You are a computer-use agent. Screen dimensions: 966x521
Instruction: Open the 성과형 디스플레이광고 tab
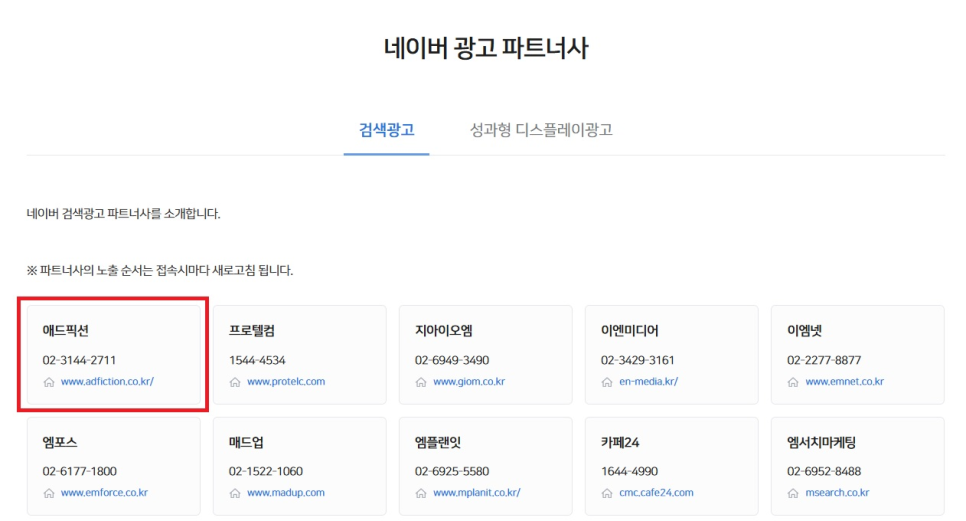541,129
